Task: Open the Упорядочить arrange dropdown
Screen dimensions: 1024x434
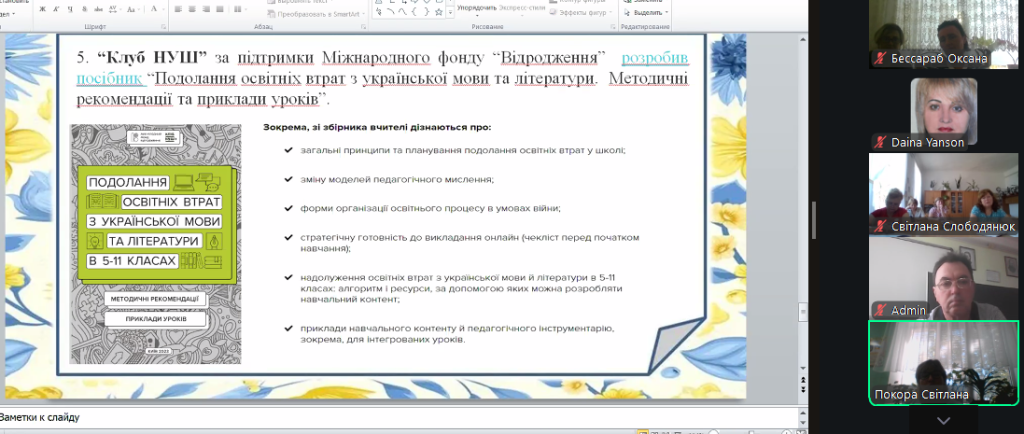Action: [476, 8]
